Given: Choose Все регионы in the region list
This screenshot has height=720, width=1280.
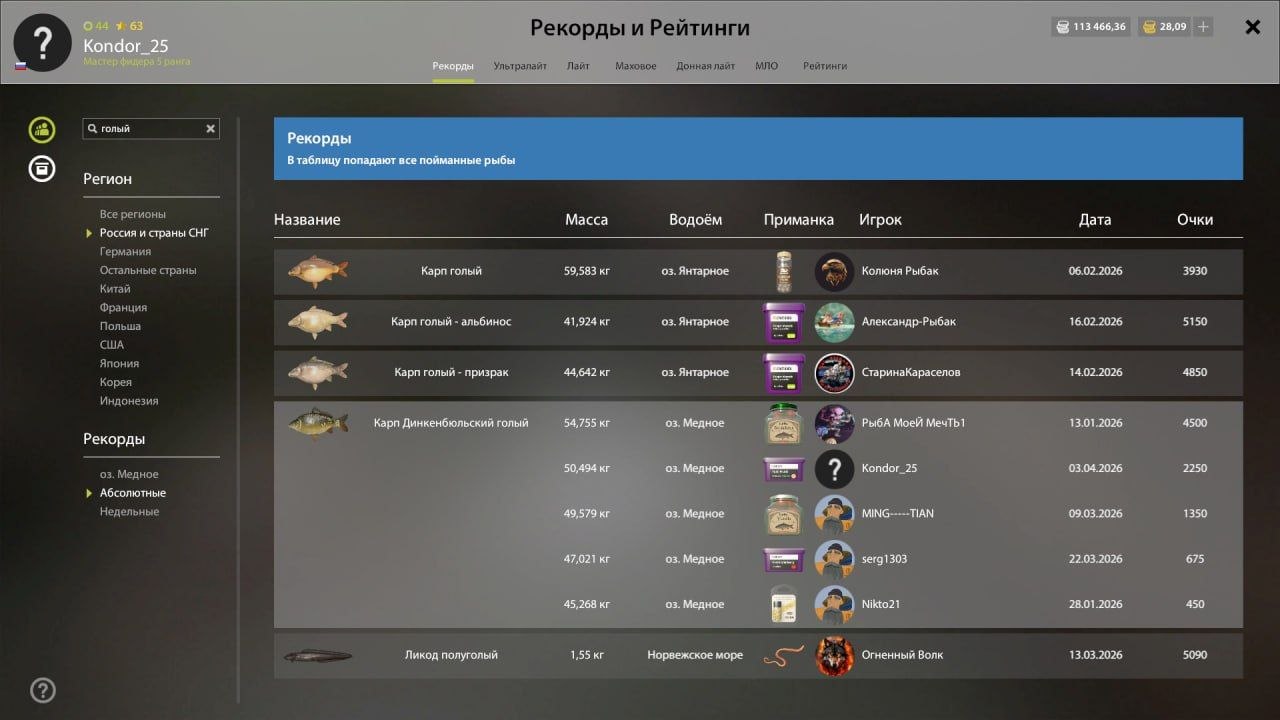Looking at the screenshot, I should click(133, 214).
